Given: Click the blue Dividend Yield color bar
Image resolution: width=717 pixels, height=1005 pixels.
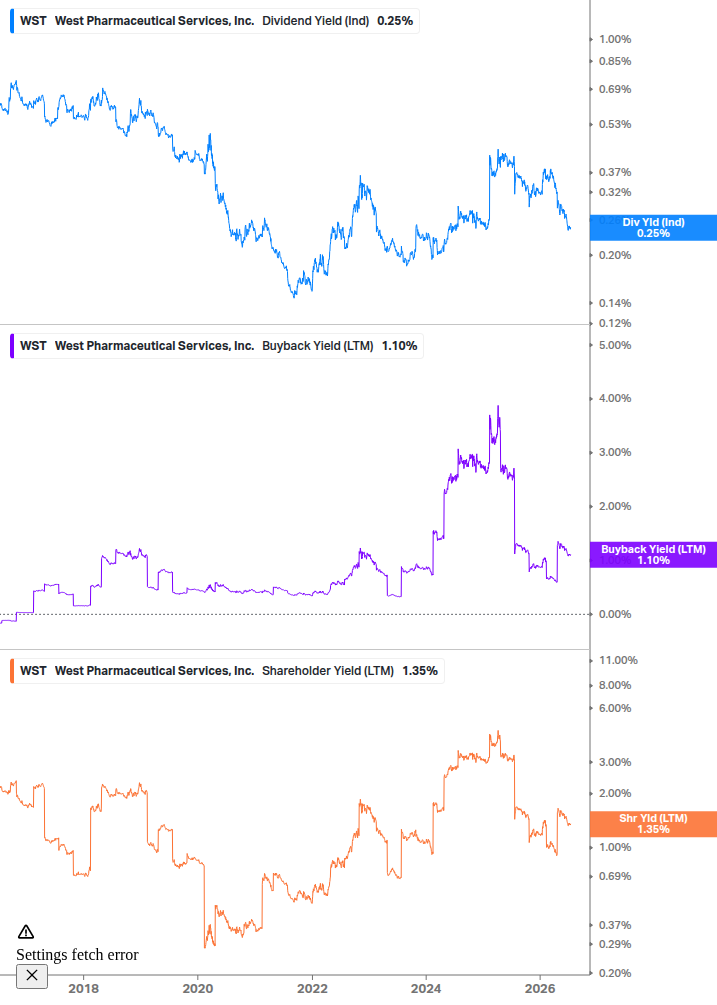Looking at the screenshot, I should [x=12, y=21].
